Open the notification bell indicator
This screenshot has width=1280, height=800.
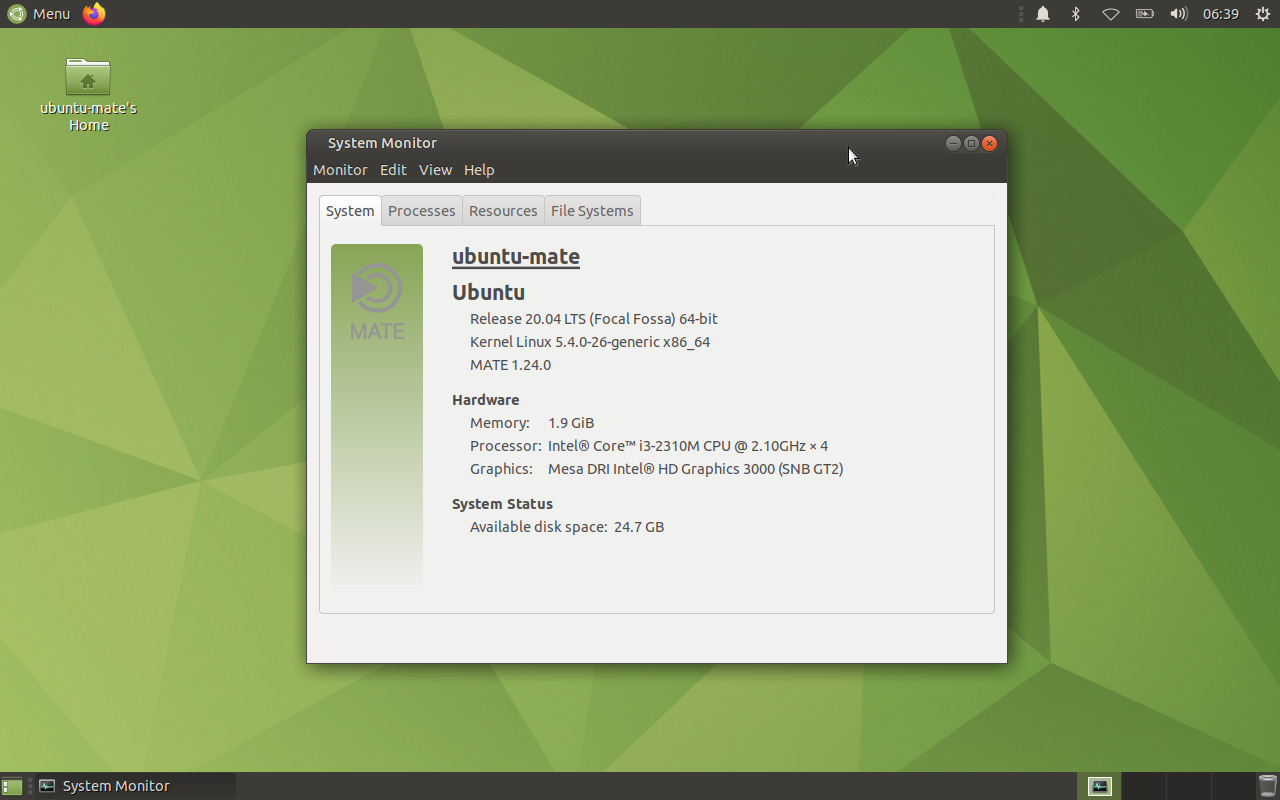coord(1043,14)
